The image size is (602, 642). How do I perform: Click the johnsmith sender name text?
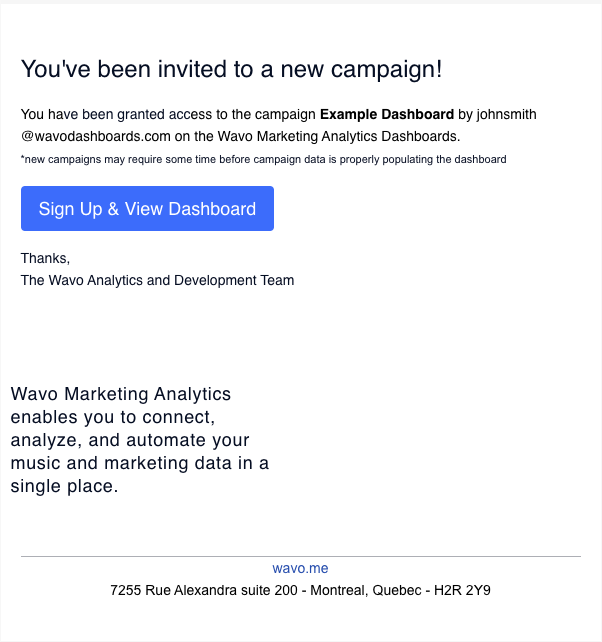[x=506, y=114]
